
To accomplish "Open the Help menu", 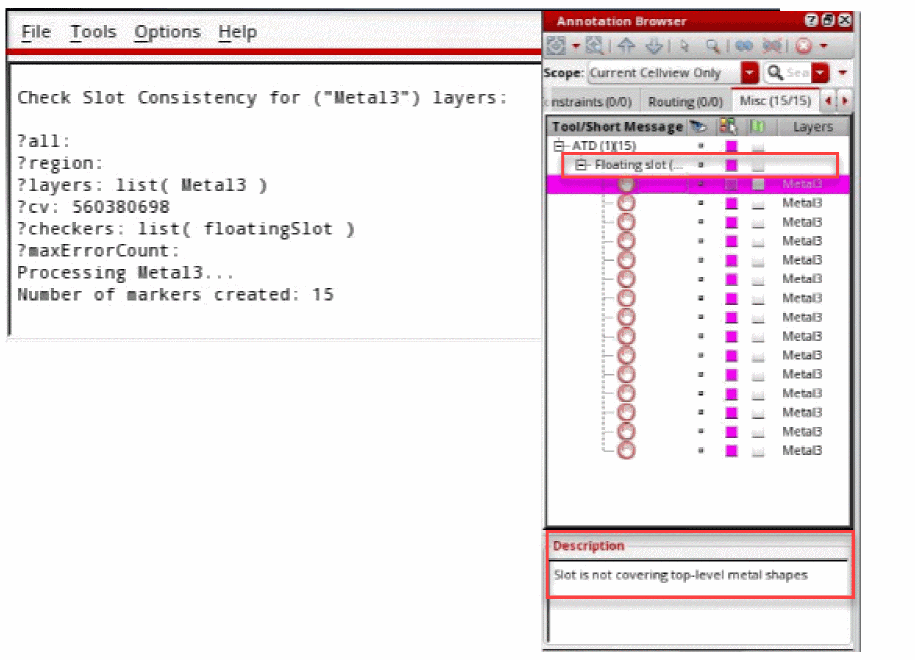I will coord(238,32).
